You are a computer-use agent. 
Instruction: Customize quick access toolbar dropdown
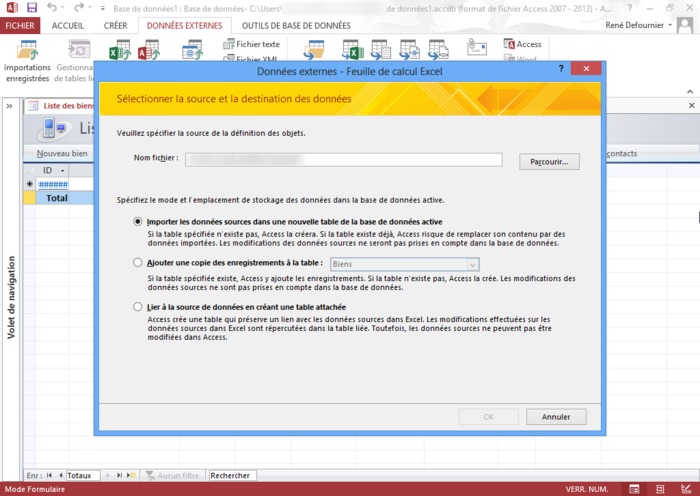(102, 8)
